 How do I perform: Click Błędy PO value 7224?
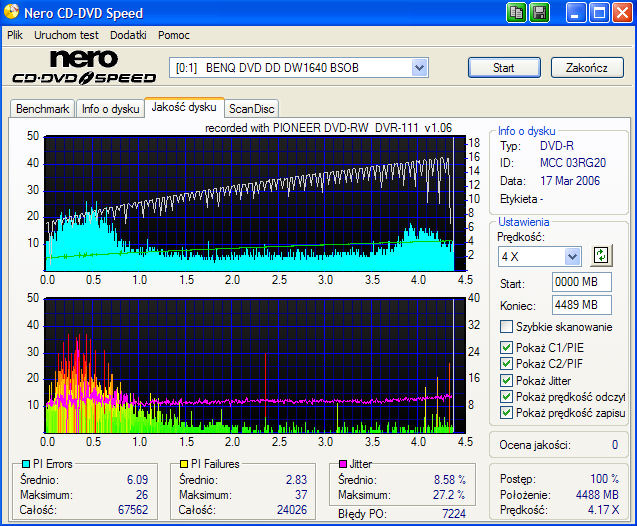(454, 514)
